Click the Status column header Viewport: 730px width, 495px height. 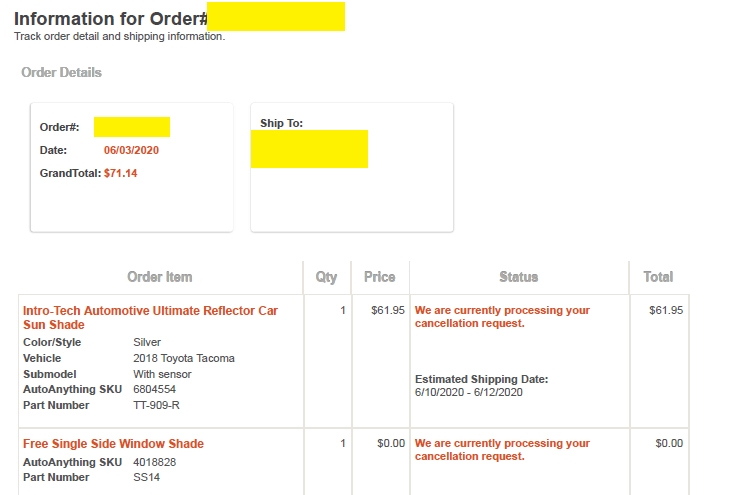(518, 277)
